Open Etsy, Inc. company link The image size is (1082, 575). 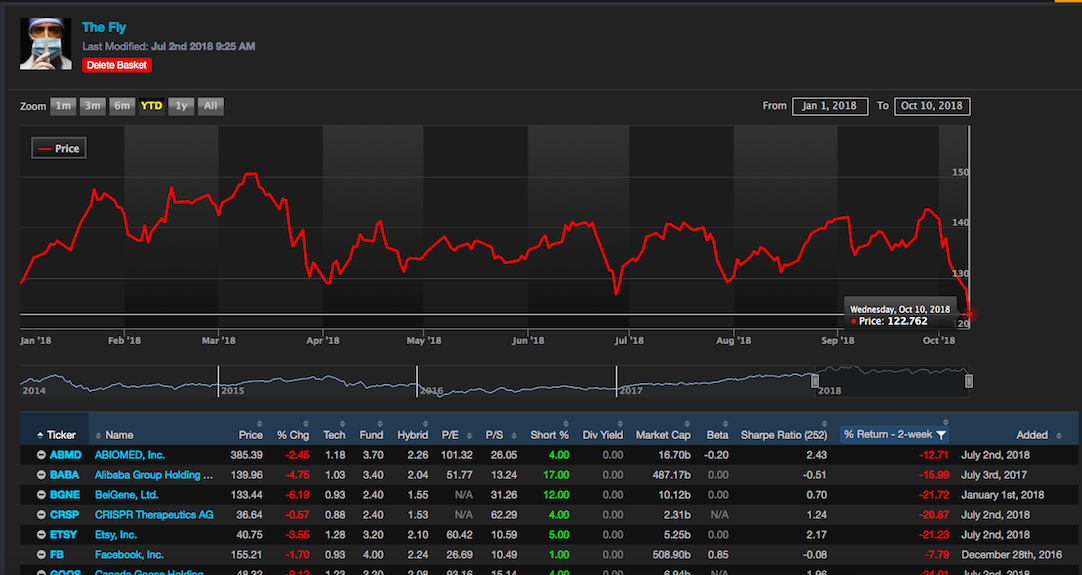116,535
